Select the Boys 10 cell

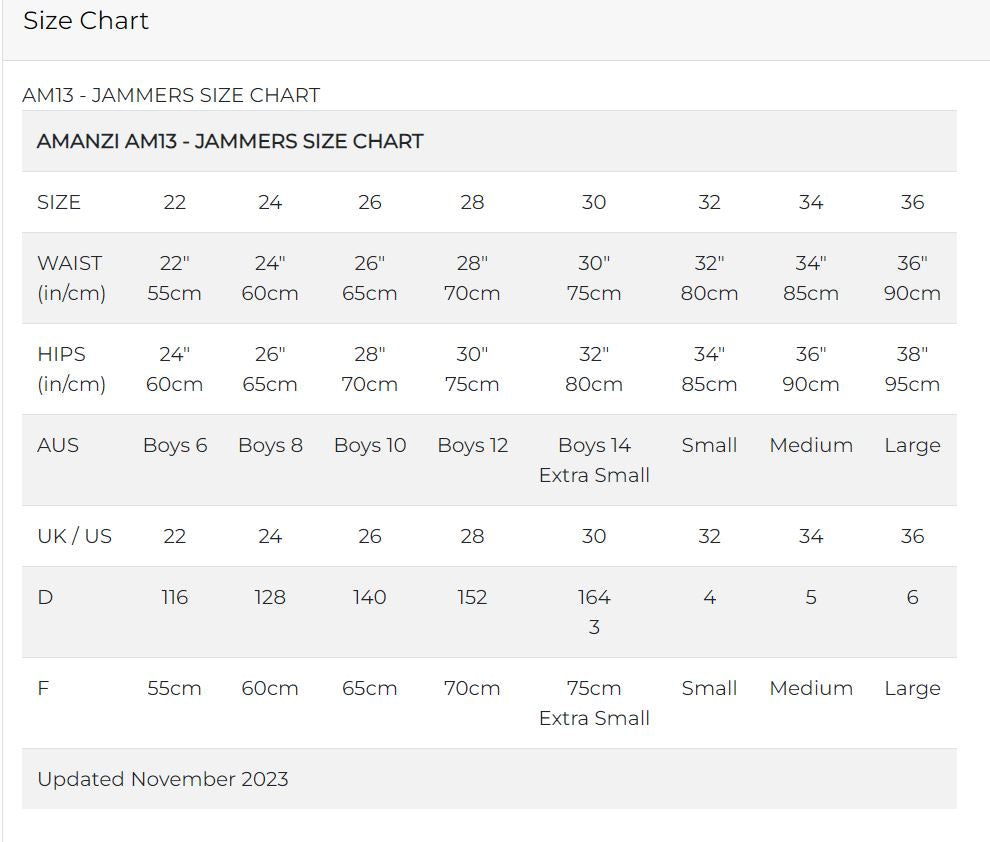click(370, 445)
